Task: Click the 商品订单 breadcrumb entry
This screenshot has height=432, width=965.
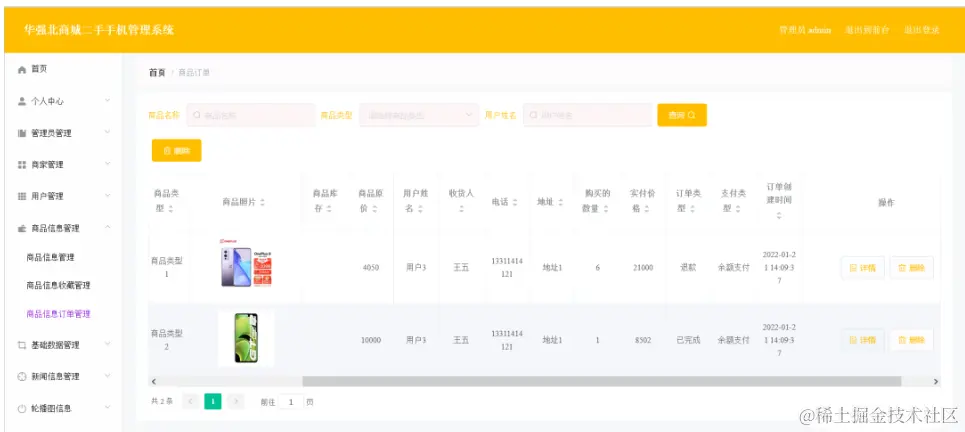Action: click(x=194, y=73)
